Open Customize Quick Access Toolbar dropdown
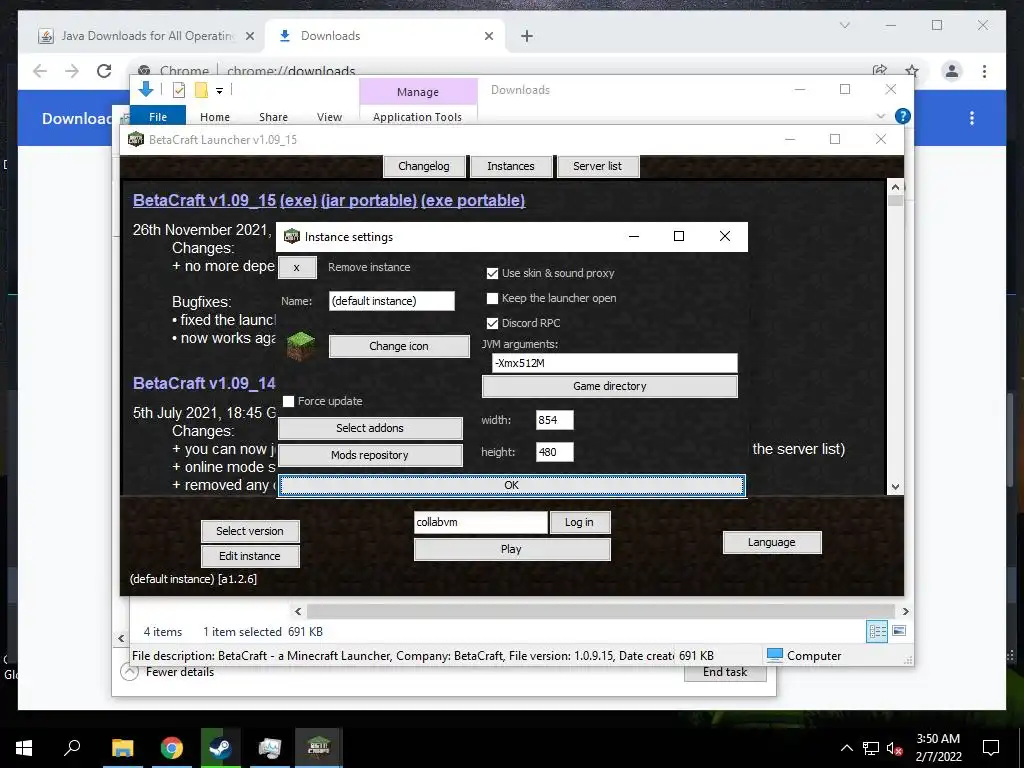The height and width of the screenshot is (768, 1024). pos(219,91)
